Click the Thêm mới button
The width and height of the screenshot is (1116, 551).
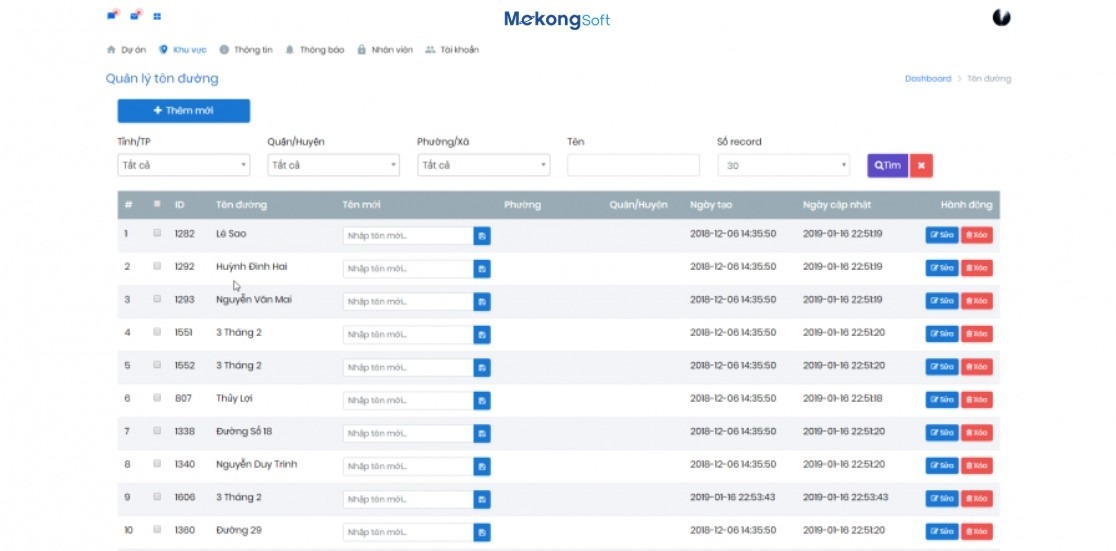(183, 111)
